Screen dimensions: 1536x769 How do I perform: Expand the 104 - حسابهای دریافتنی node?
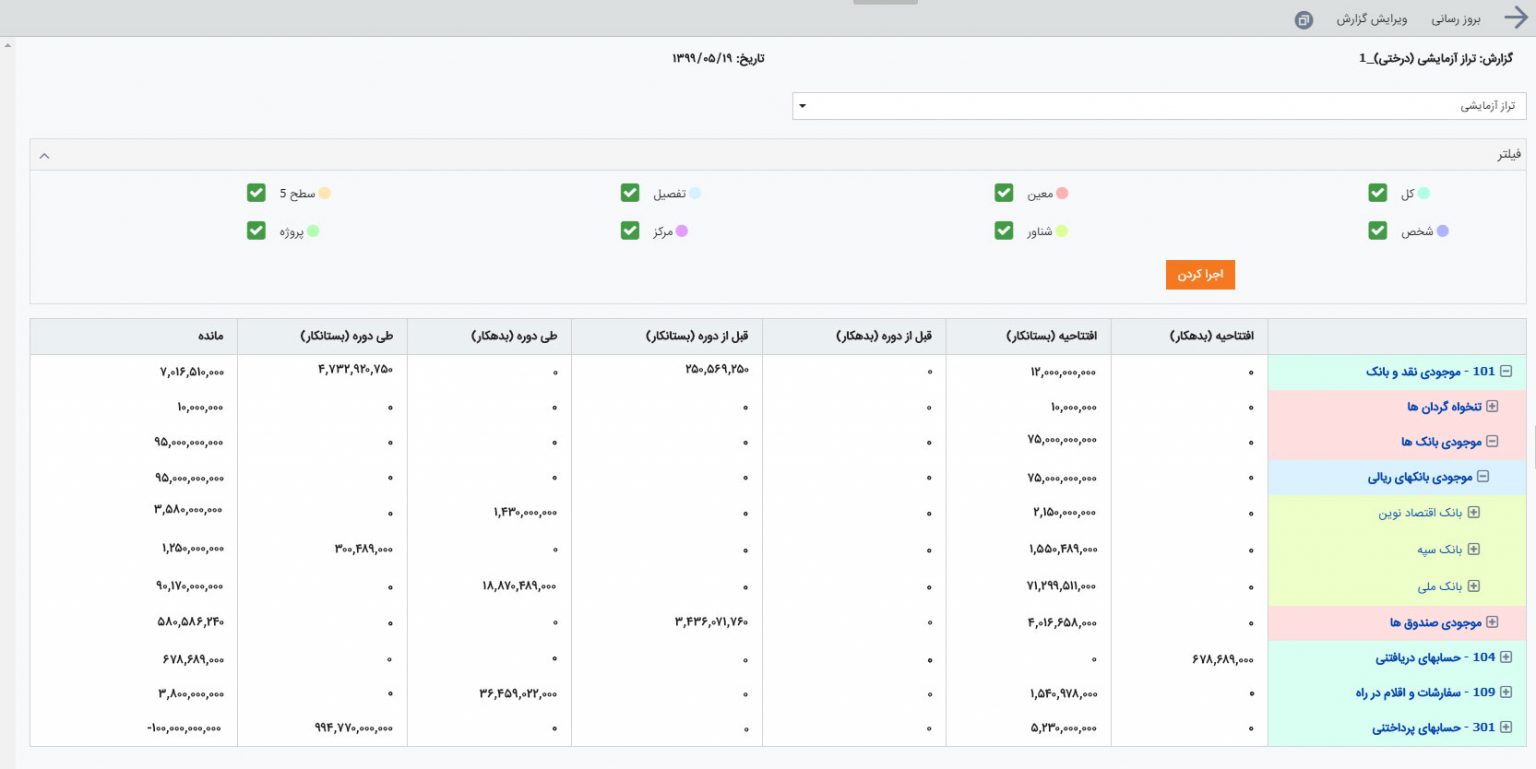tap(1506, 657)
